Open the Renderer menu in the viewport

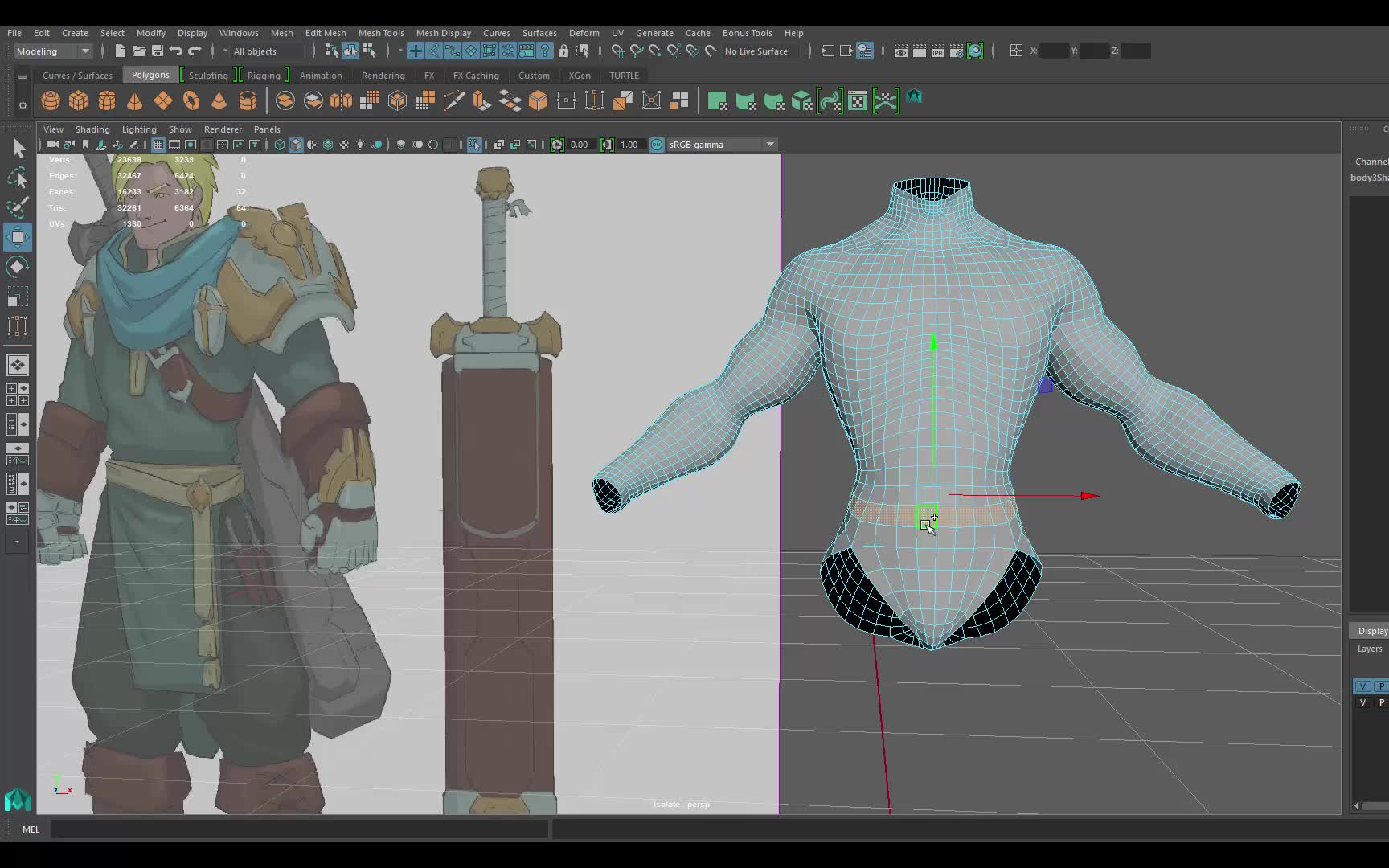223,129
